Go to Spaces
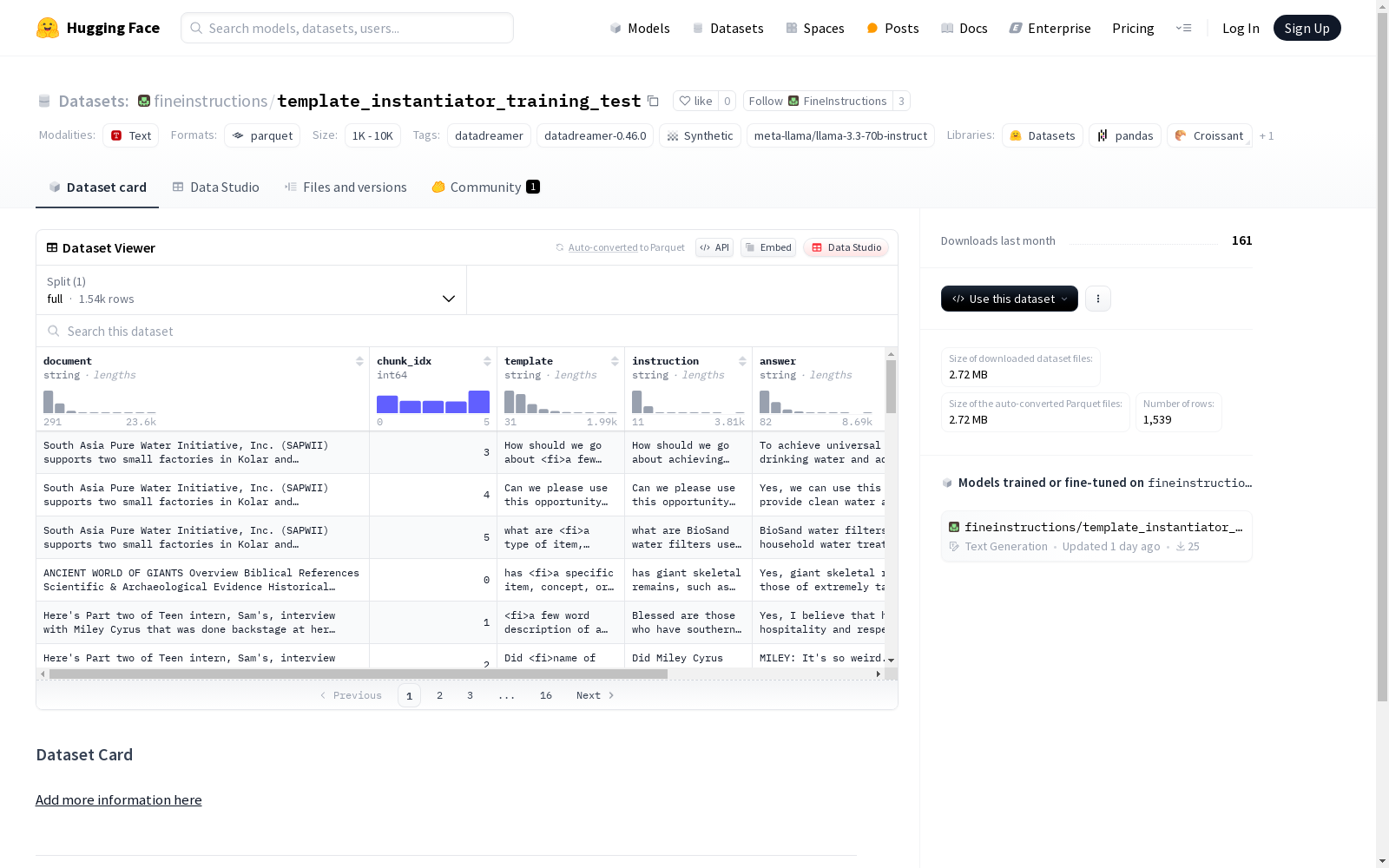This screenshot has width=1389, height=868. point(814,28)
